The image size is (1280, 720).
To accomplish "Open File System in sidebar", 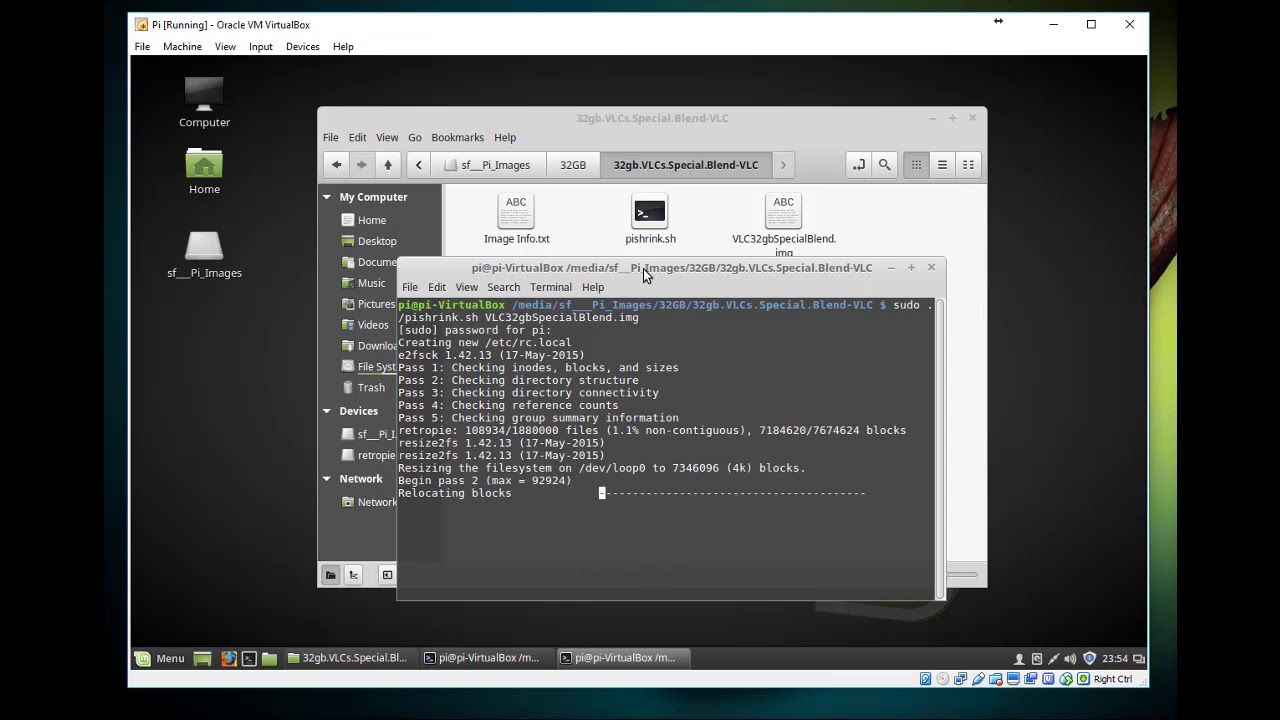I will pyautogui.click(x=369, y=367).
